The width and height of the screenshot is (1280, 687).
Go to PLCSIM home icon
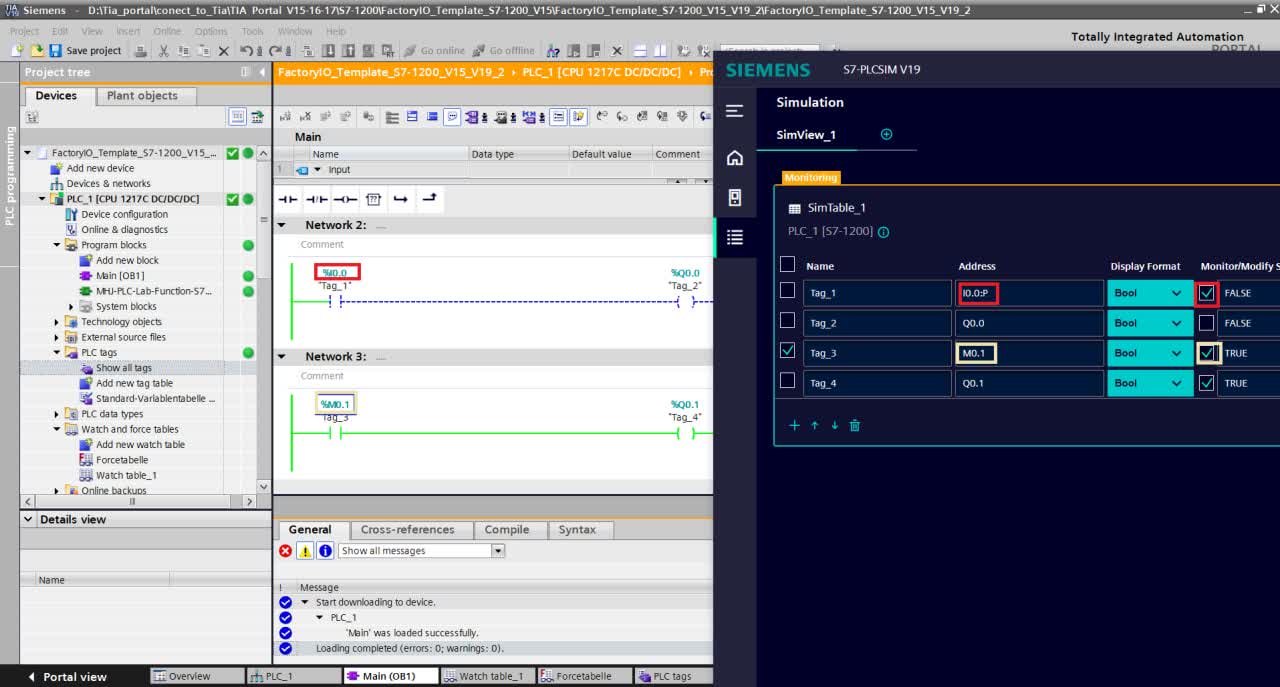click(x=735, y=158)
